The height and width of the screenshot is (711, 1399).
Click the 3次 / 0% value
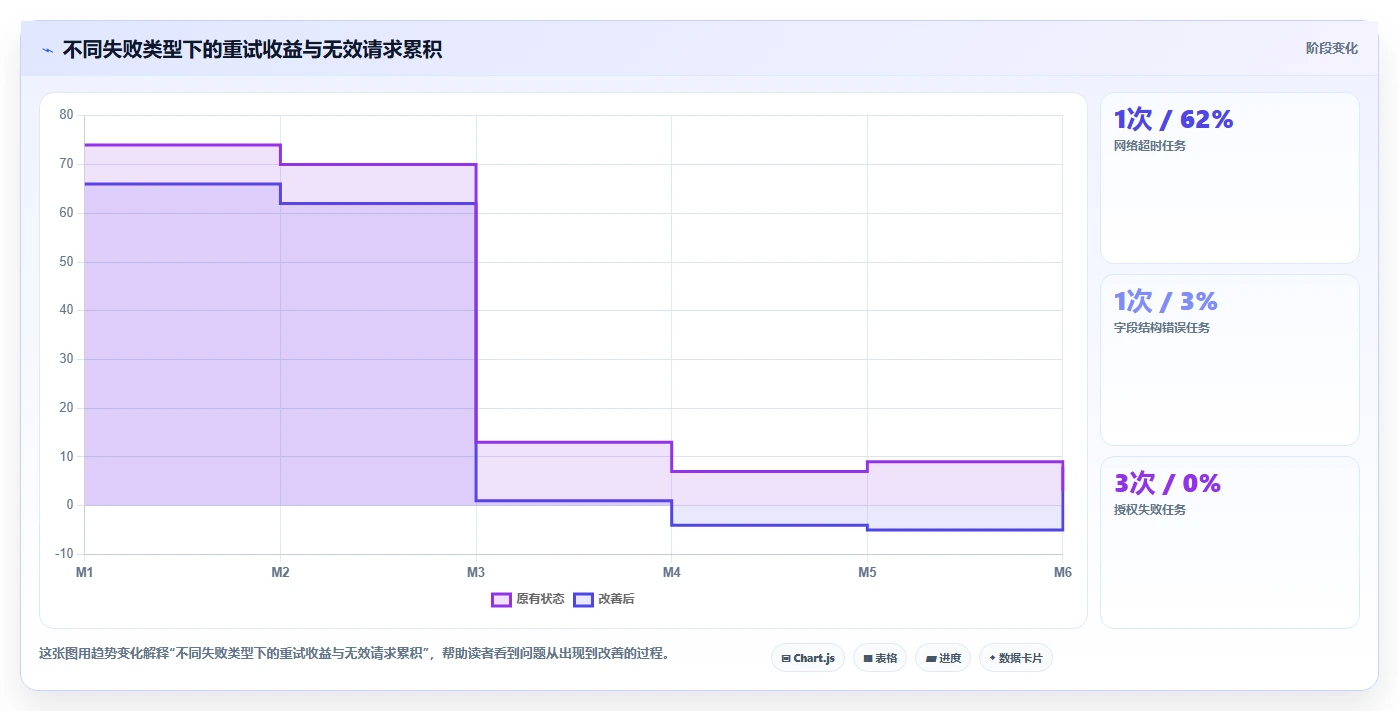(1168, 483)
